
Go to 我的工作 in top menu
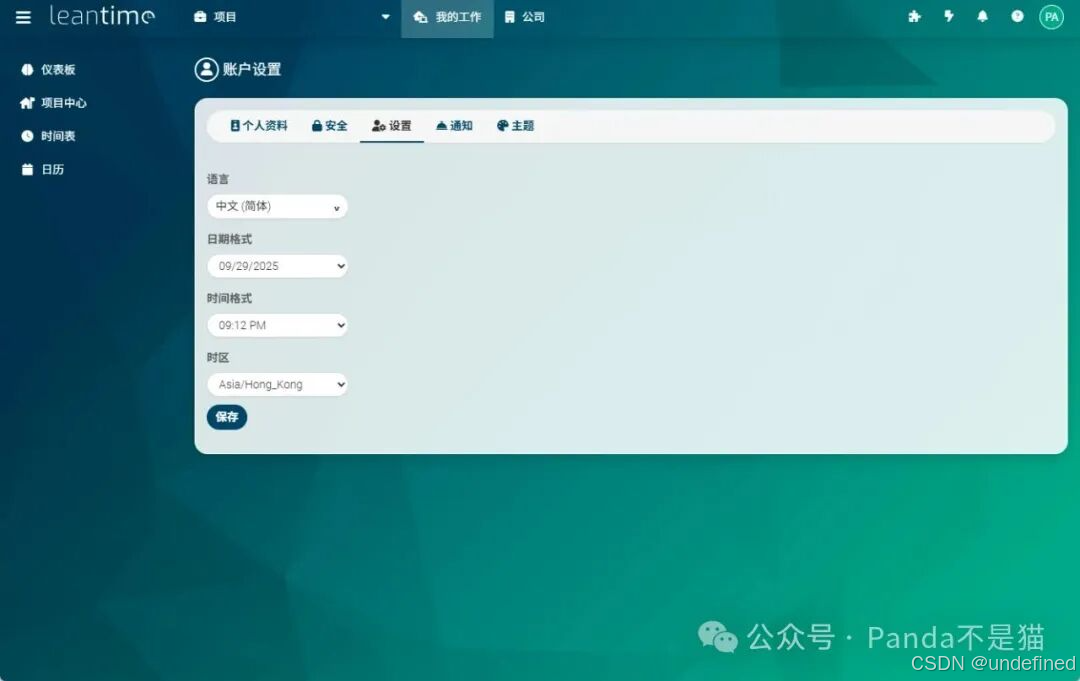click(447, 17)
